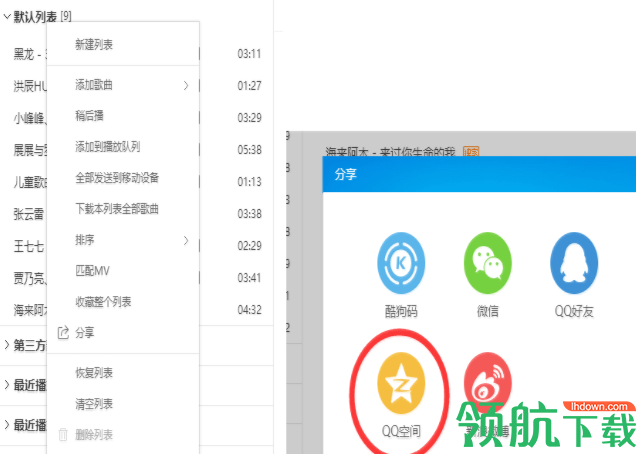The width and height of the screenshot is (636, 454).
Task: Click duration 04:32
Action: pyautogui.click(x=249, y=310)
